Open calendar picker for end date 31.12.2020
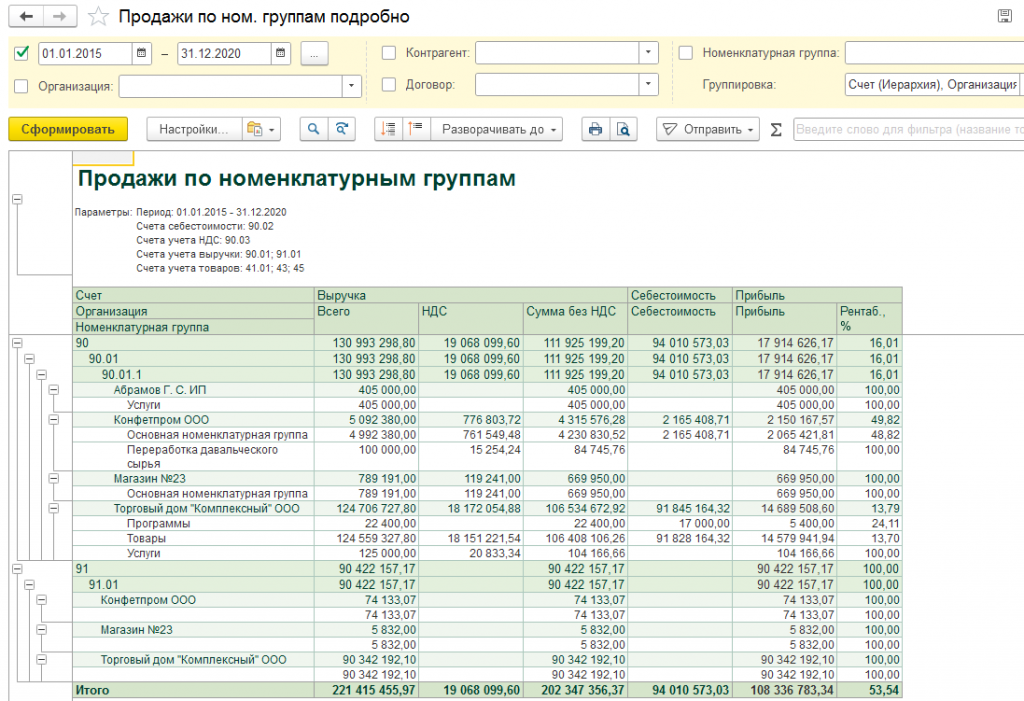Viewport: 1024px width, 701px height. tap(281, 53)
